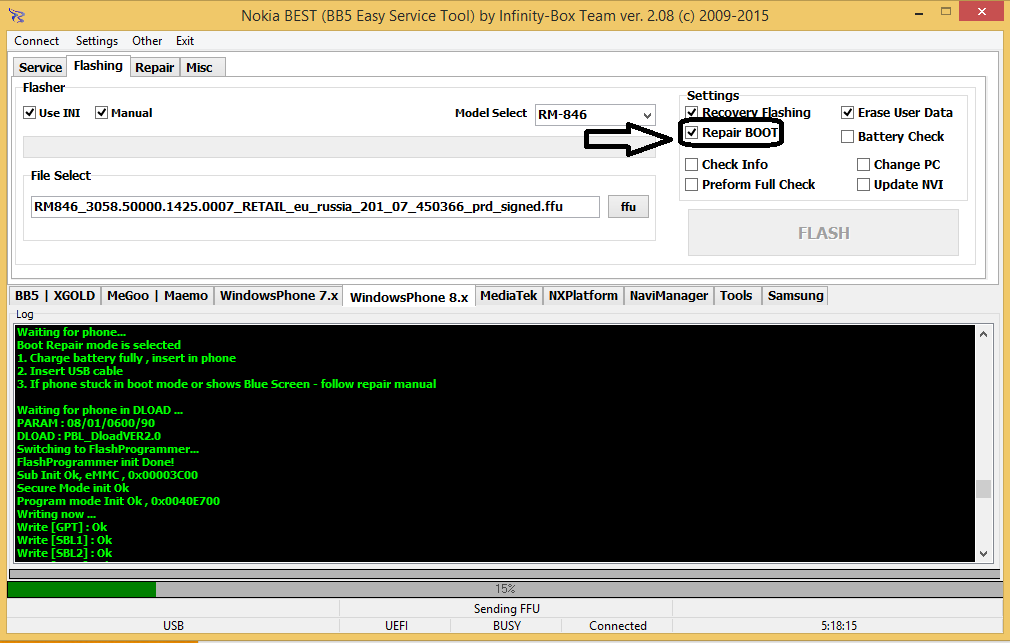Switch to the NaviManager tab
Viewport: 1010px width, 643px height.
click(x=669, y=296)
